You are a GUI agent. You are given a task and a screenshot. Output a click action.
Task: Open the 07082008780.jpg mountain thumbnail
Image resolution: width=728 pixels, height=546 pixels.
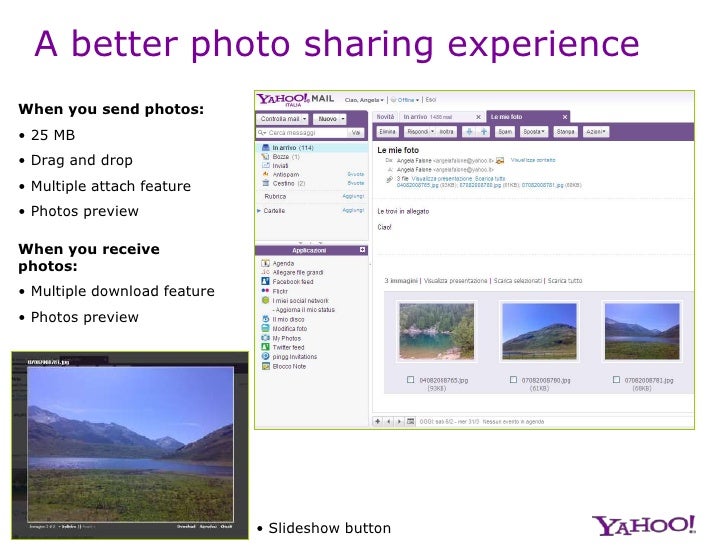click(x=540, y=332)
